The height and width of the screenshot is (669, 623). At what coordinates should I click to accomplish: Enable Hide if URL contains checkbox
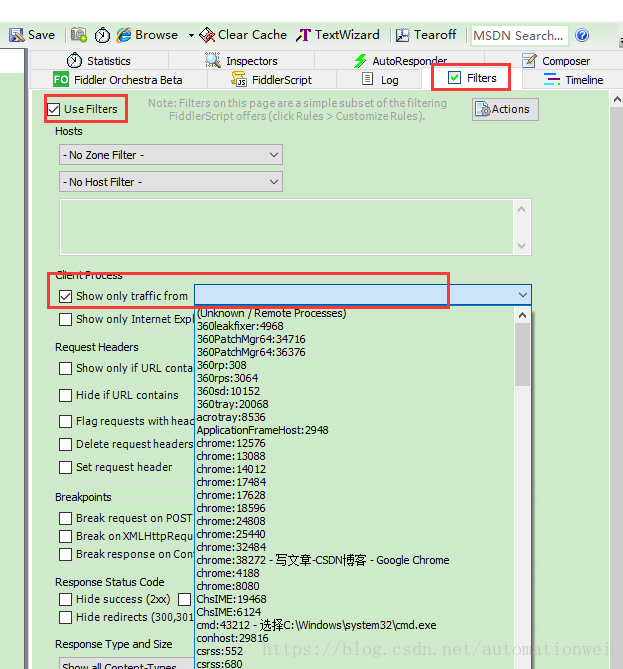click(x=65, y=395)
